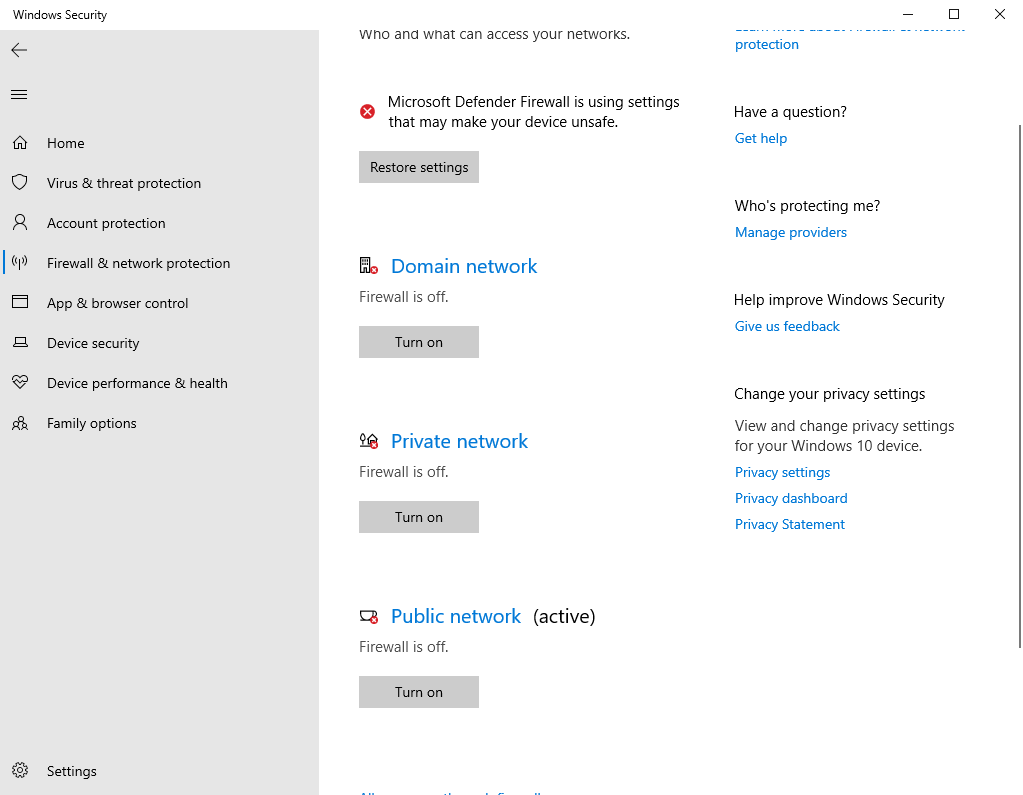Click the Device performance & health heart icon

19,383
